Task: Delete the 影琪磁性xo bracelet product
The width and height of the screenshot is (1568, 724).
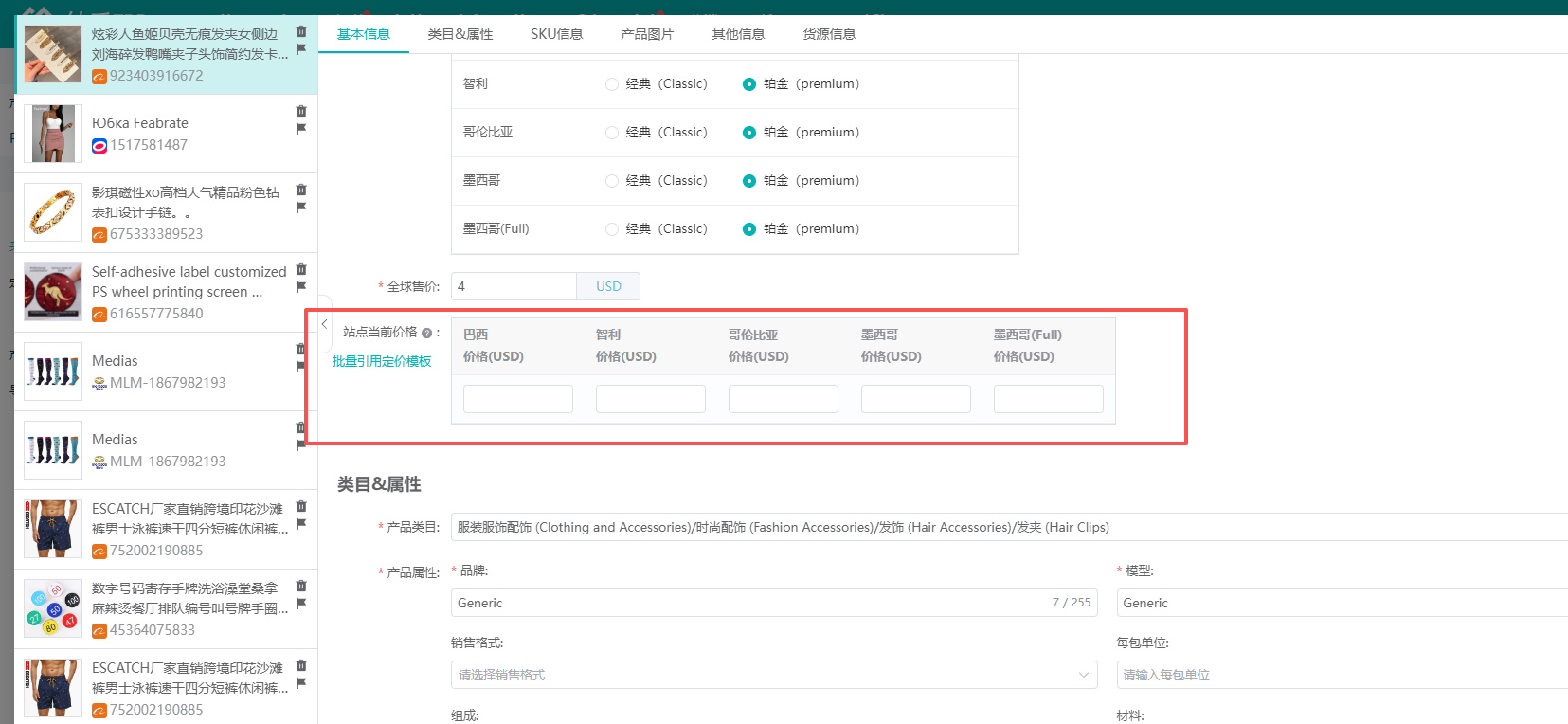Action: (x=301, y=190)
